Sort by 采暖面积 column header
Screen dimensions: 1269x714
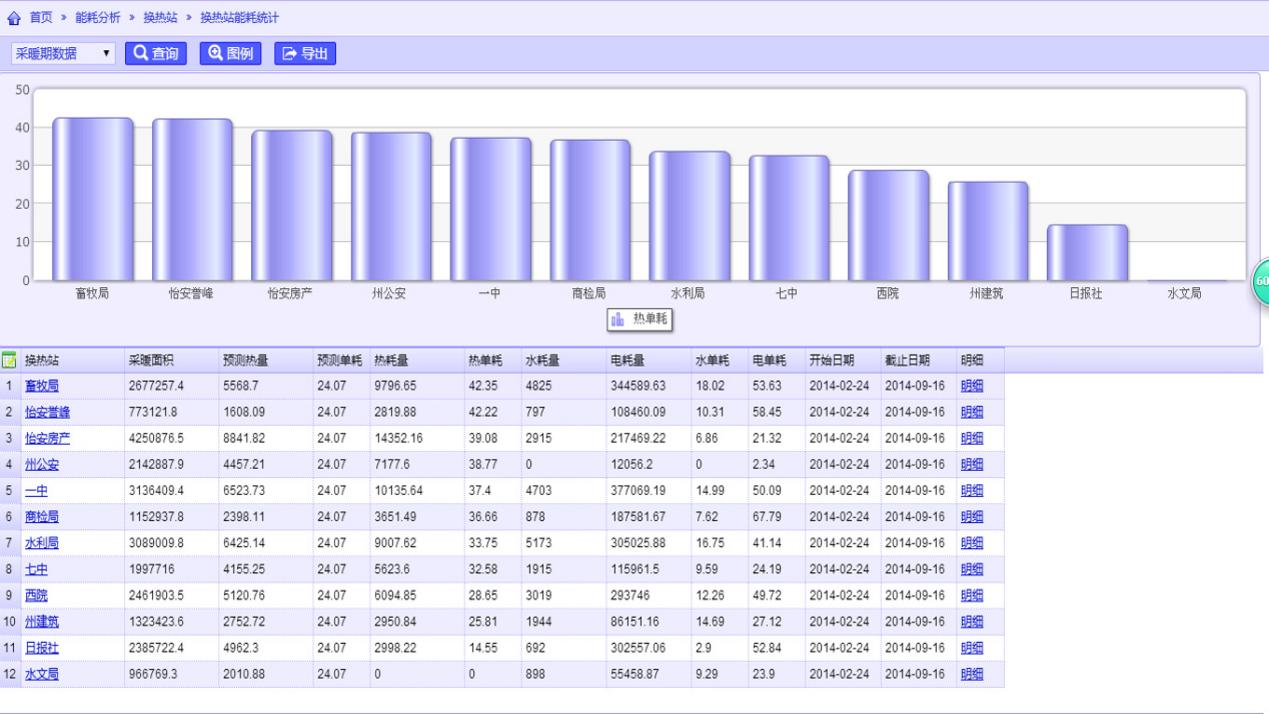point(150,360)
